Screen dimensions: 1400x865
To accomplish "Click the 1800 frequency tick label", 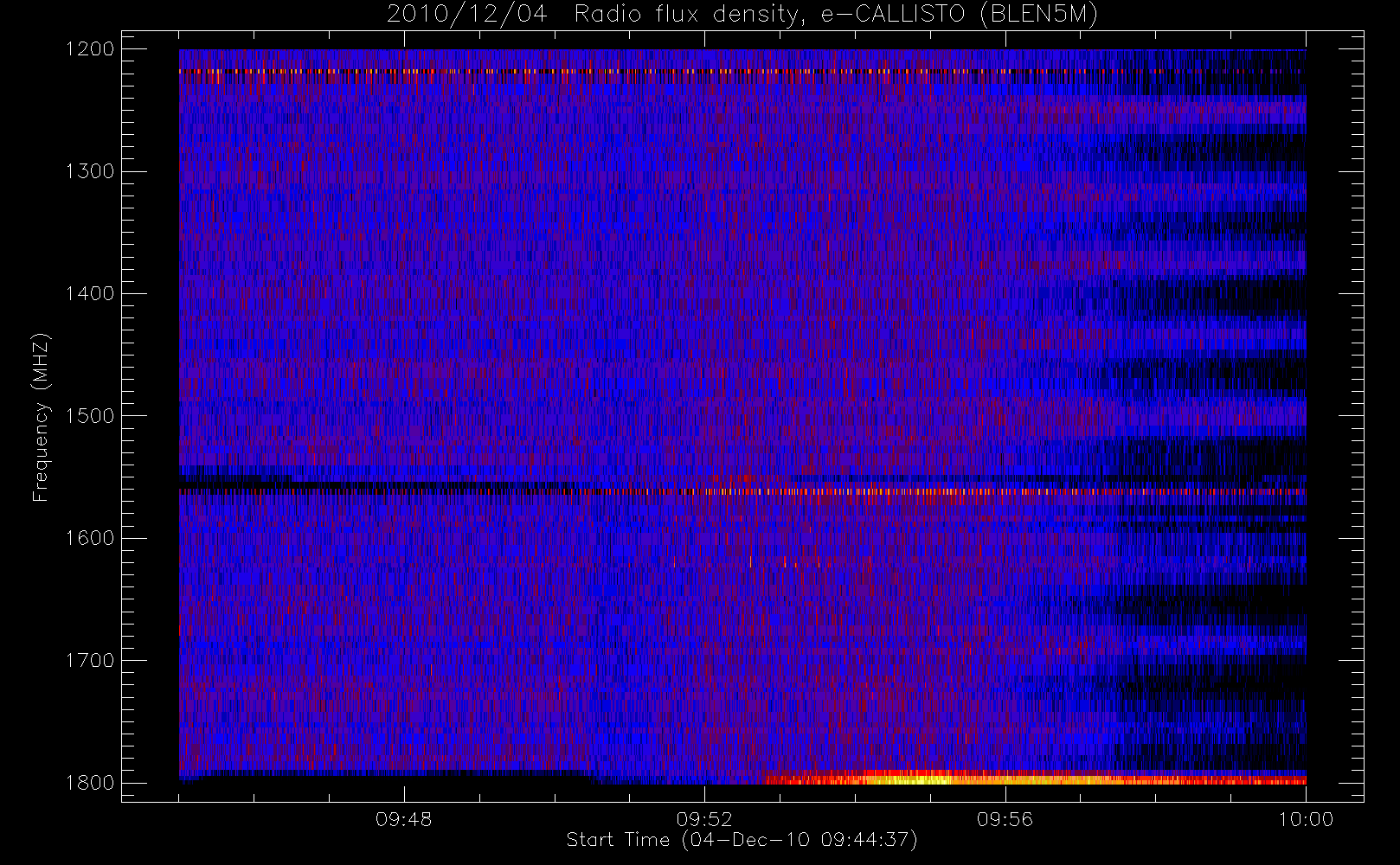I will coord(90,783).
